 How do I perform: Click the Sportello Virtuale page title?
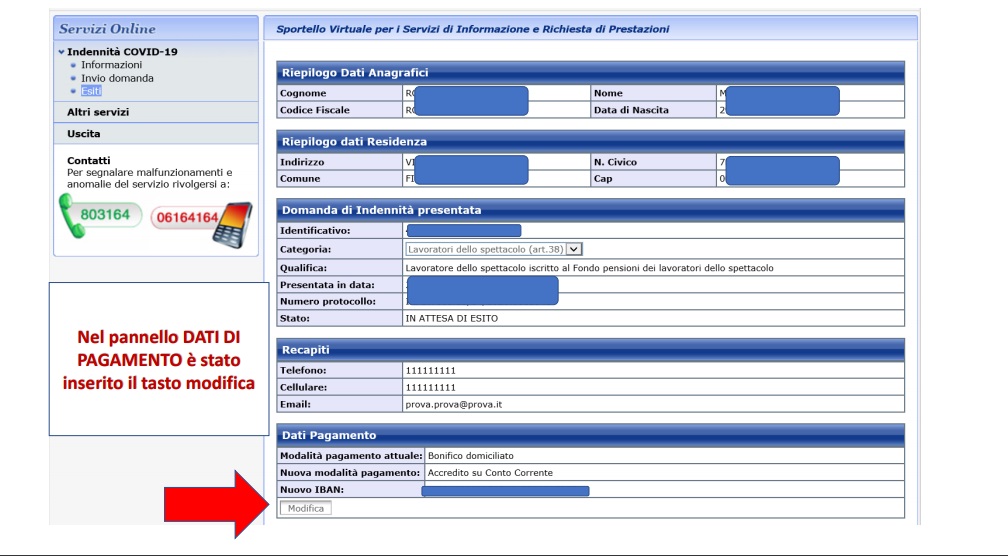472,29
